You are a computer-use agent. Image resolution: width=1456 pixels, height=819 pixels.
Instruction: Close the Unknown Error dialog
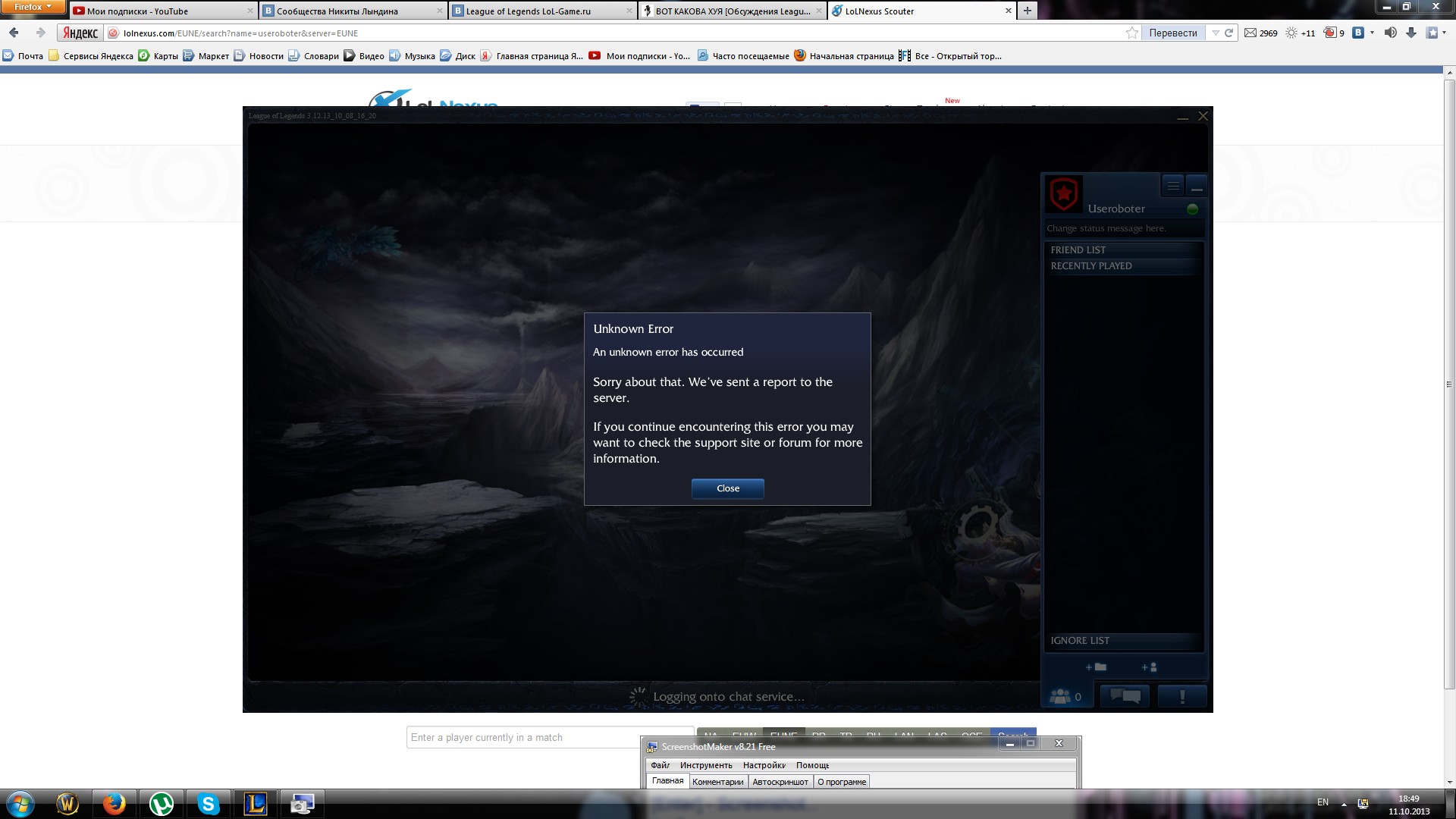click(727, 488)
